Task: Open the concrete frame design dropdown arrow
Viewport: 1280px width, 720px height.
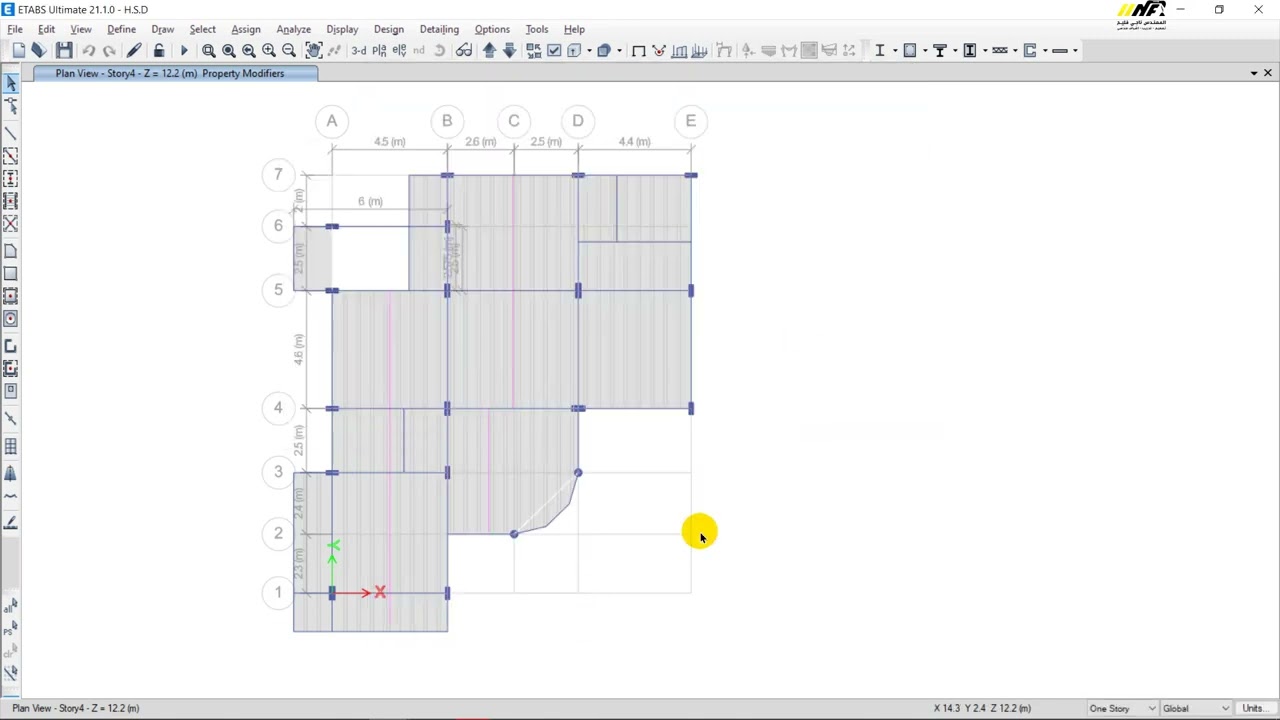Action: [925, 50]
